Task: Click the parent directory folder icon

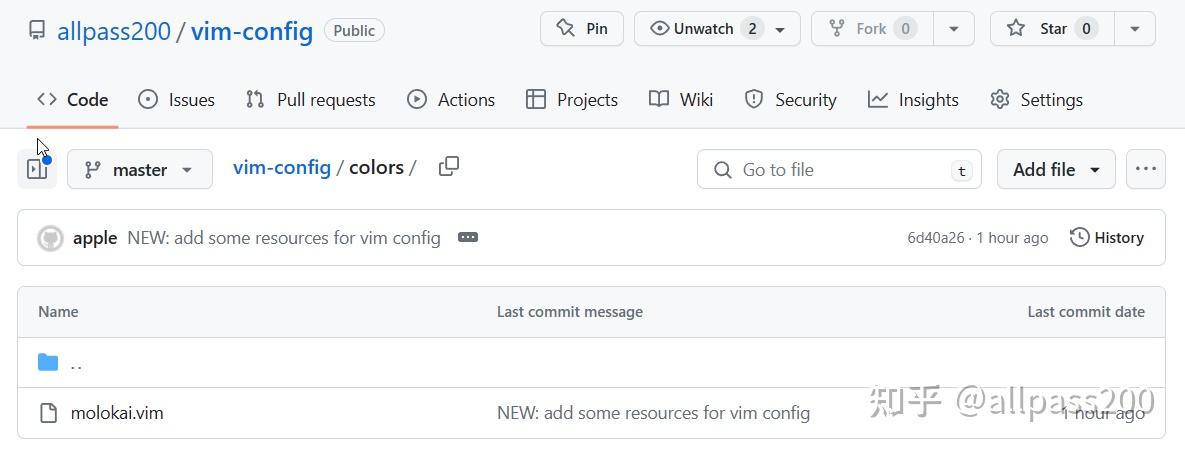Action: click(48, 362)
